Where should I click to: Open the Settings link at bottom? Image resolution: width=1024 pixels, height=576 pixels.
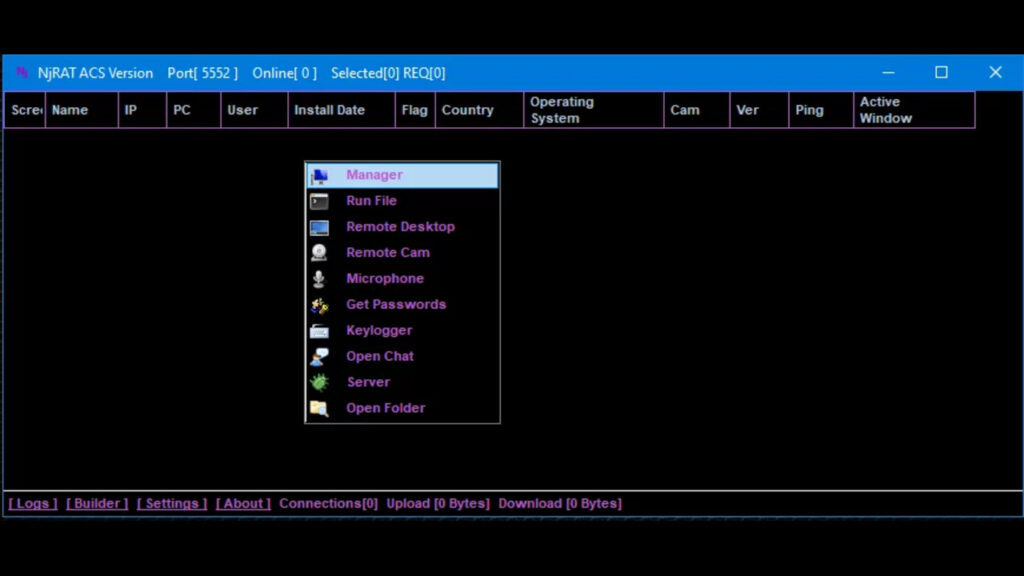click(172, 504)
